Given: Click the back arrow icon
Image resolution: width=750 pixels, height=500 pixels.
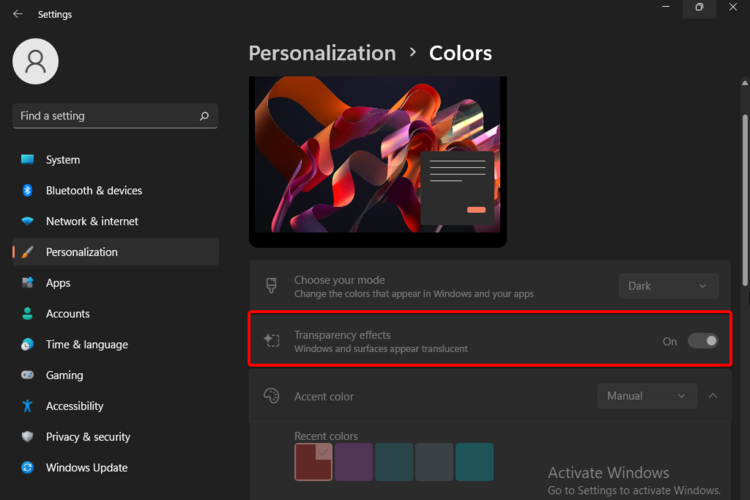Looking at the screenshot, I should [x=17, y=14].
